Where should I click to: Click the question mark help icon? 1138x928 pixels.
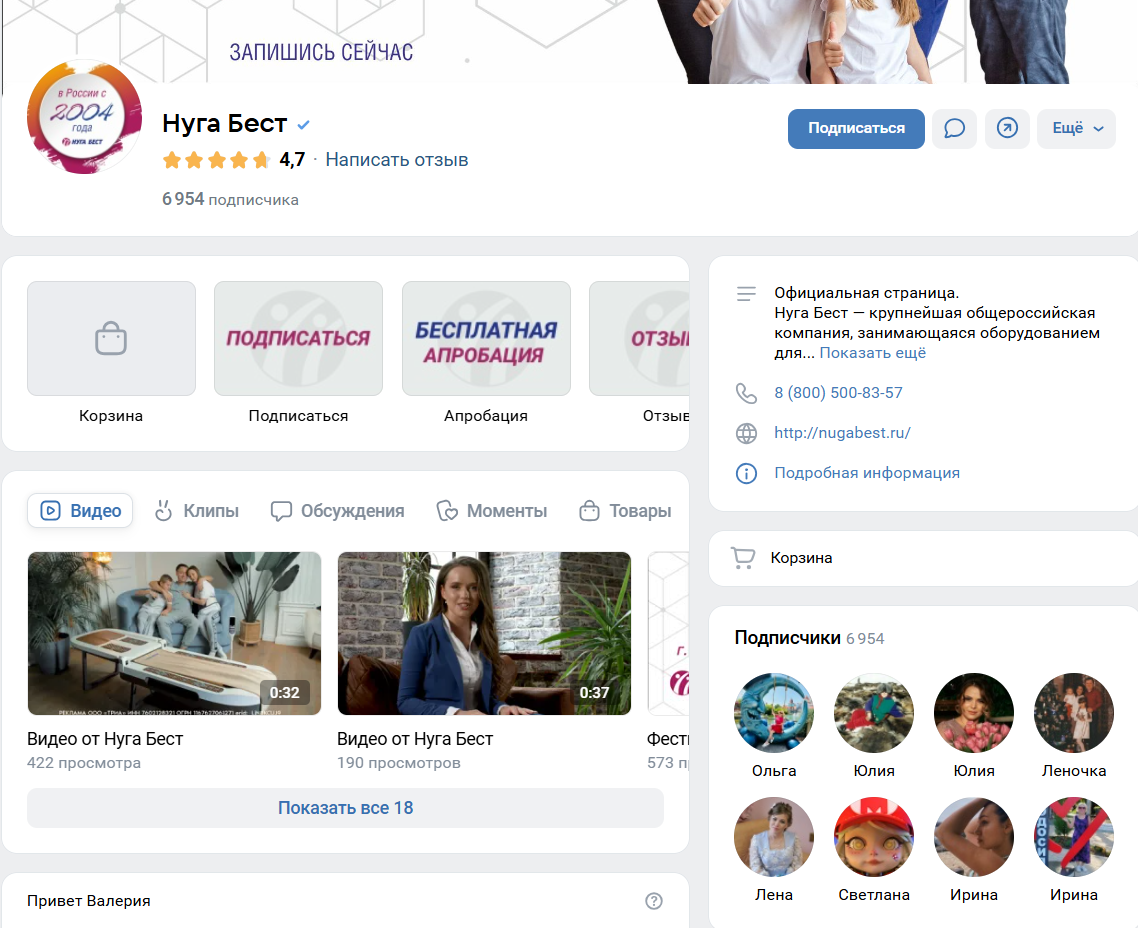point(654,900)
